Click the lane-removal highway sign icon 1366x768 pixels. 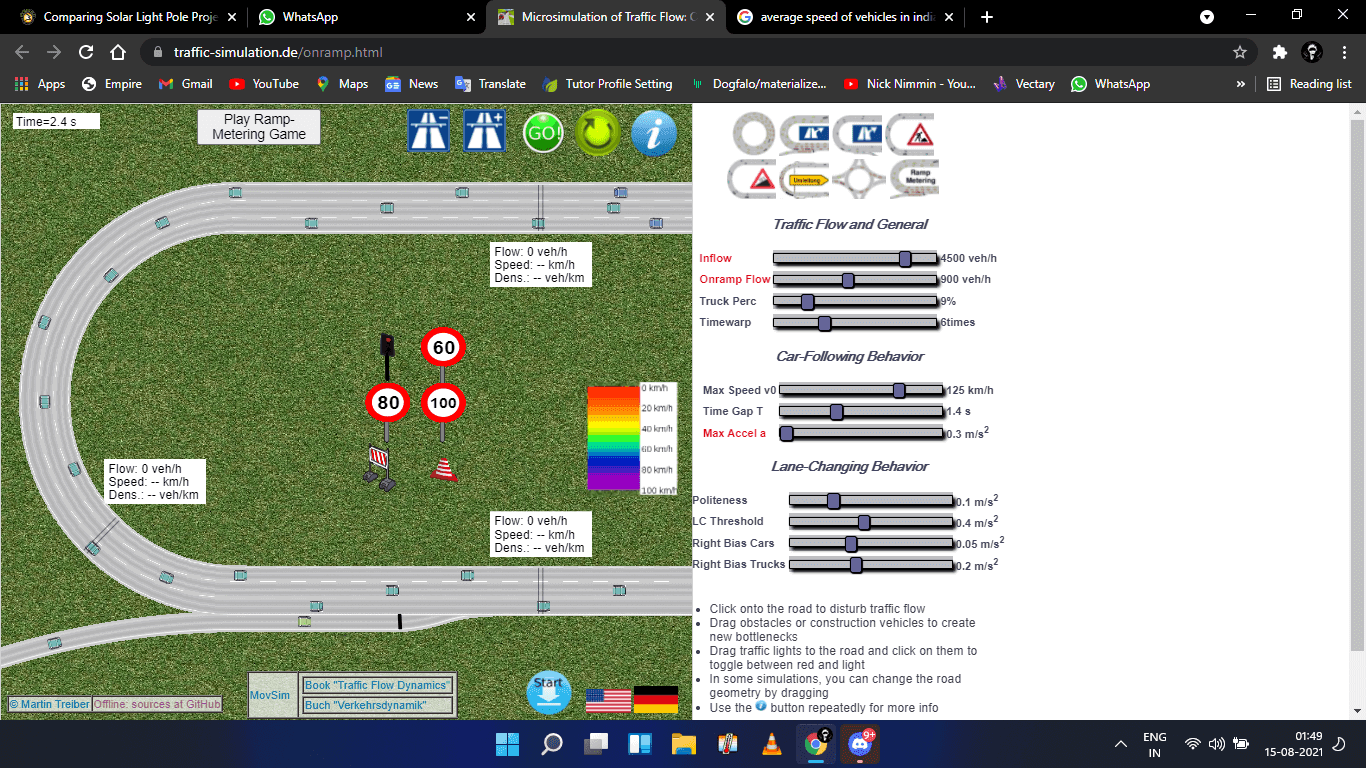pyautogui.click(x=428, y=131)
